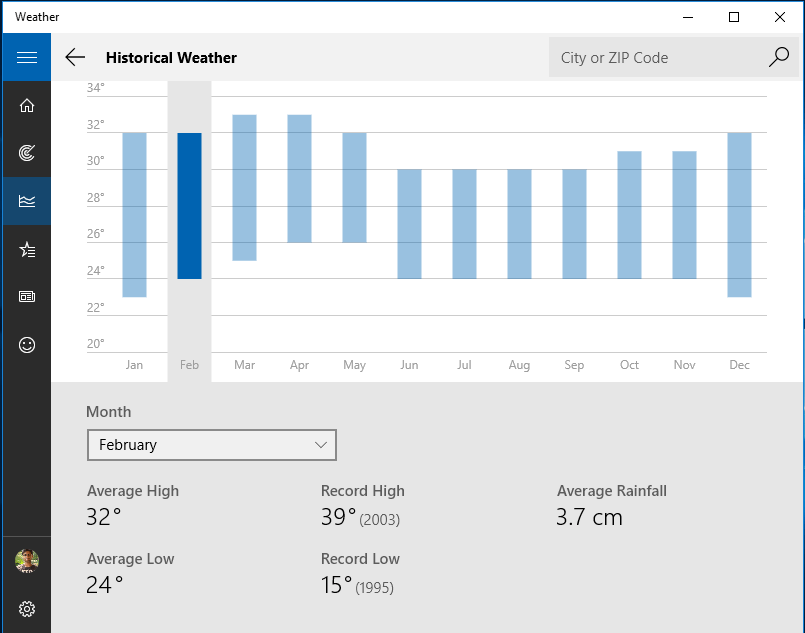
Task: Click the Average Low value 24°
Action: click(x=104, y=585)
